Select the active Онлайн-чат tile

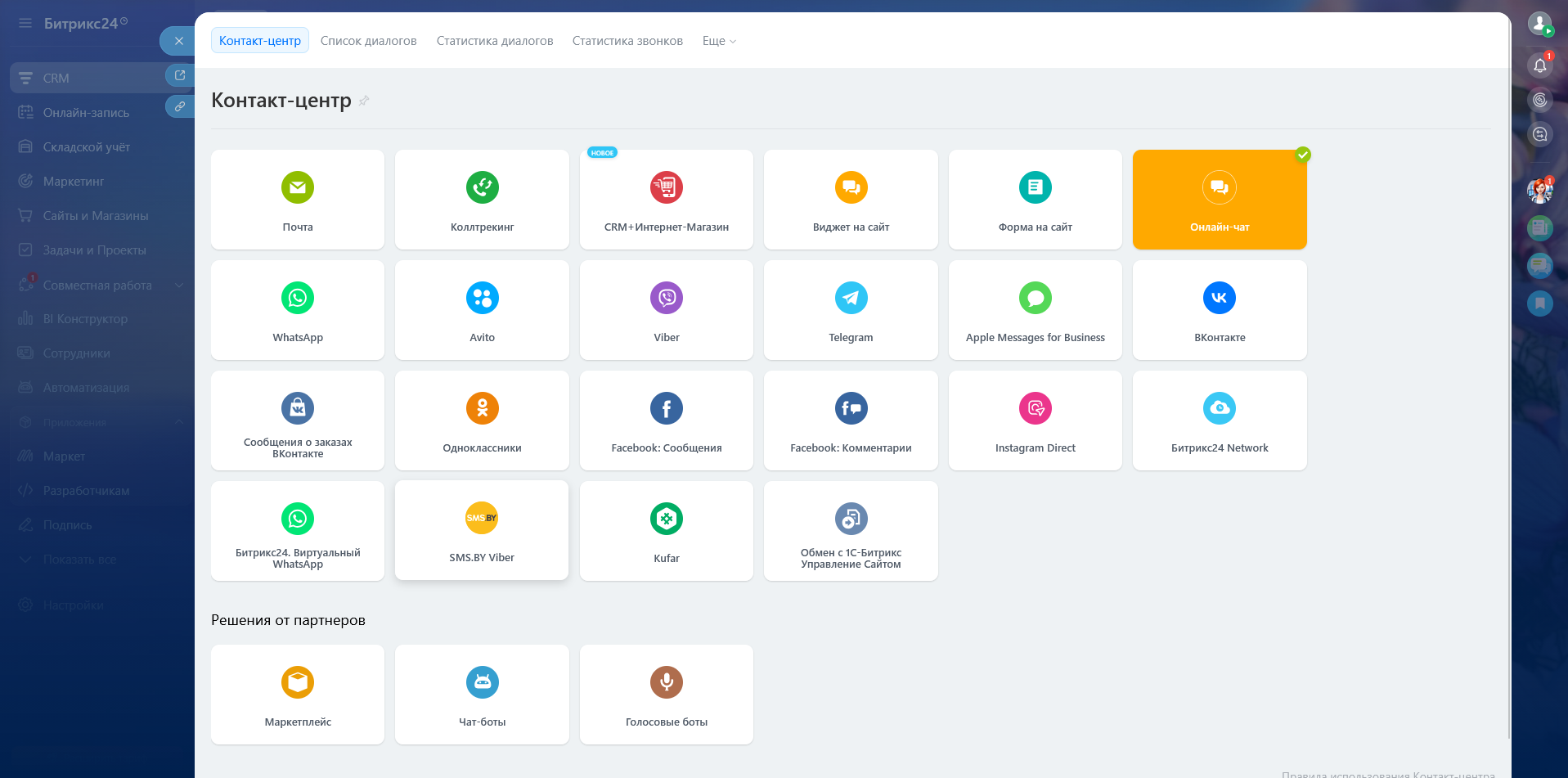click(x=1220, y=200)
